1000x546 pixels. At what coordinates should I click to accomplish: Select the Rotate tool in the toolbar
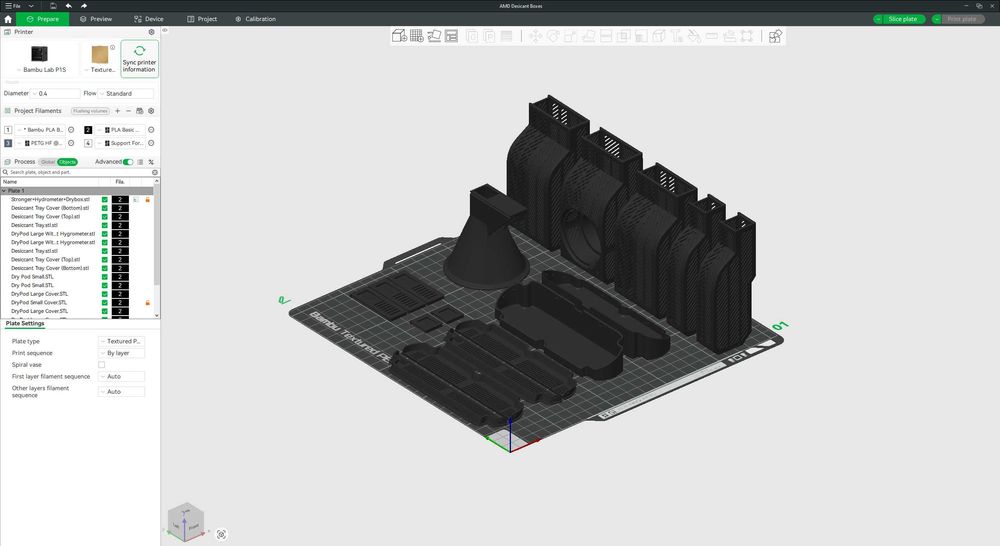point(553,36)
